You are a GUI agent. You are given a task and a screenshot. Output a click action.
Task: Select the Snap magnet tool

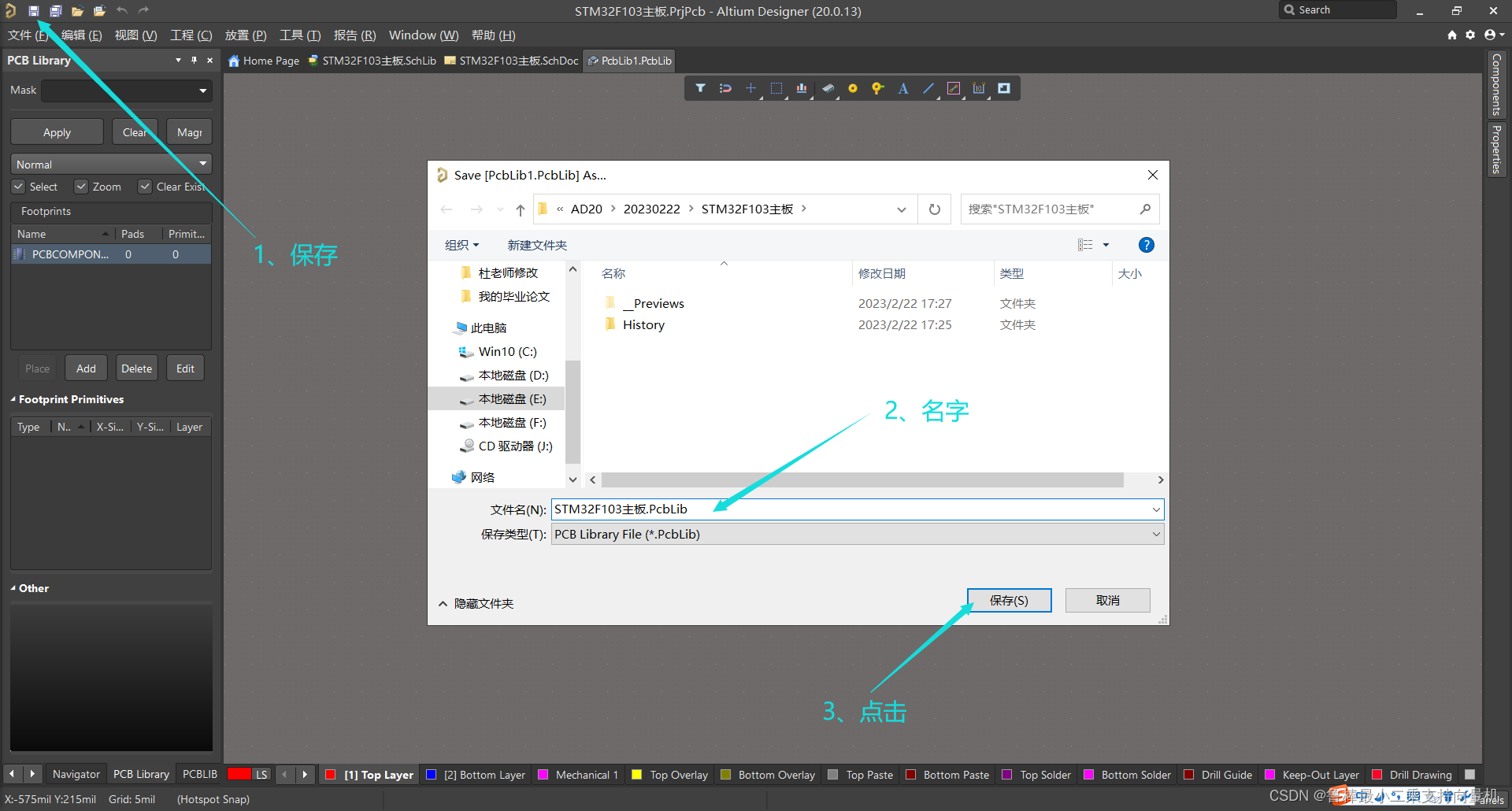[x=725, y=88]
